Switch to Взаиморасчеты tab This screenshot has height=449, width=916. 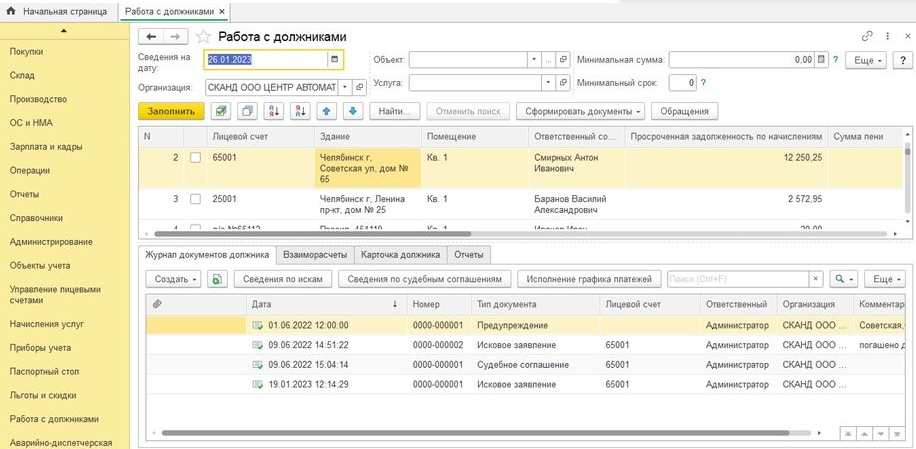(315, 255)
